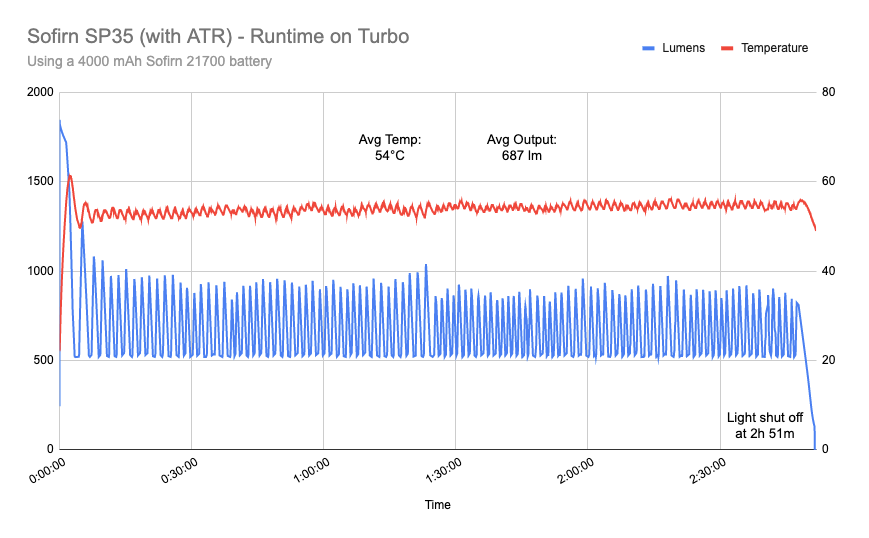Click the 'Time' axis title

(x=437, y=505)
